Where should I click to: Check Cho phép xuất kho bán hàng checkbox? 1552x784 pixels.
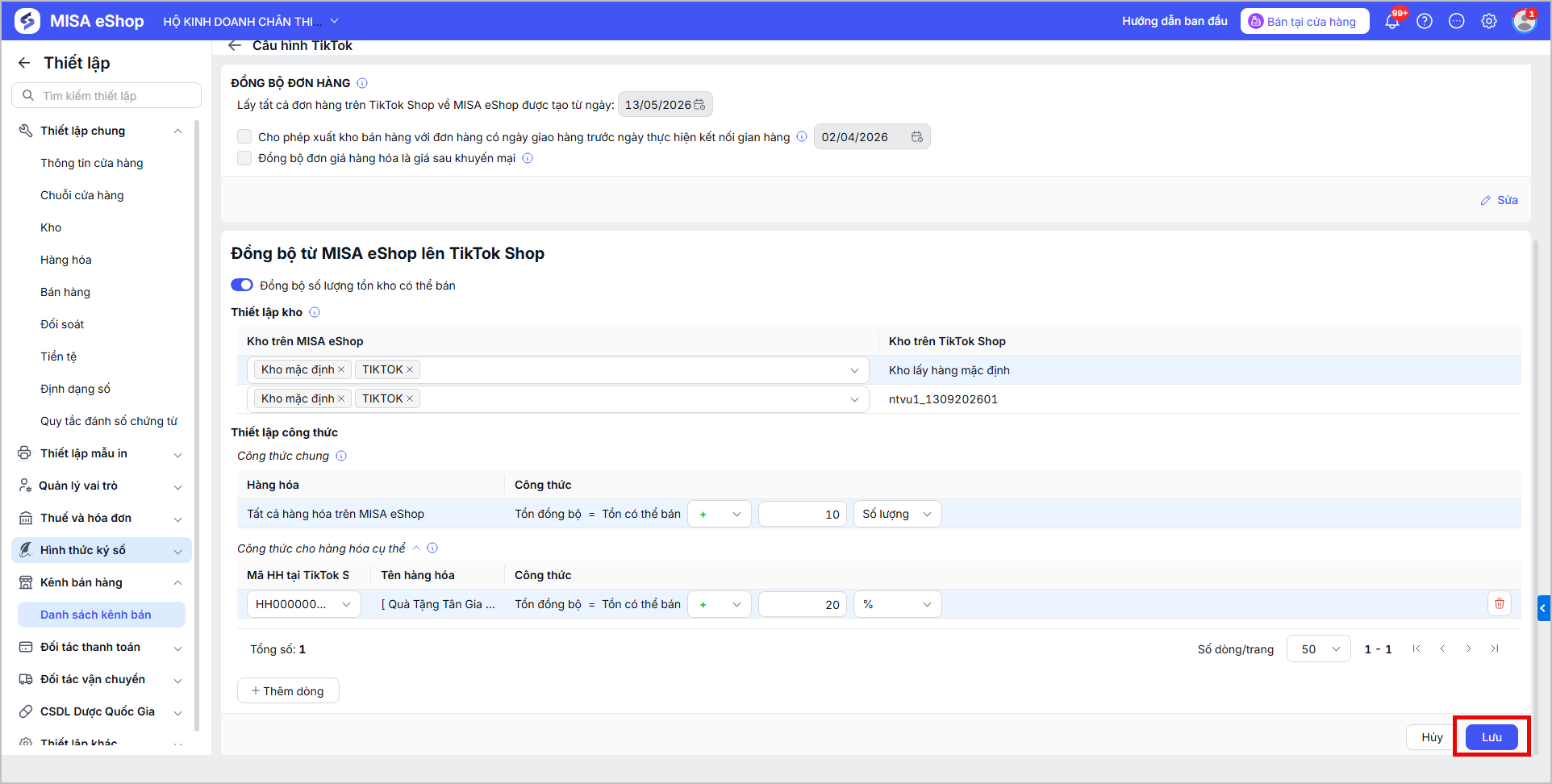pyautogui.click(x=244, y=136)
